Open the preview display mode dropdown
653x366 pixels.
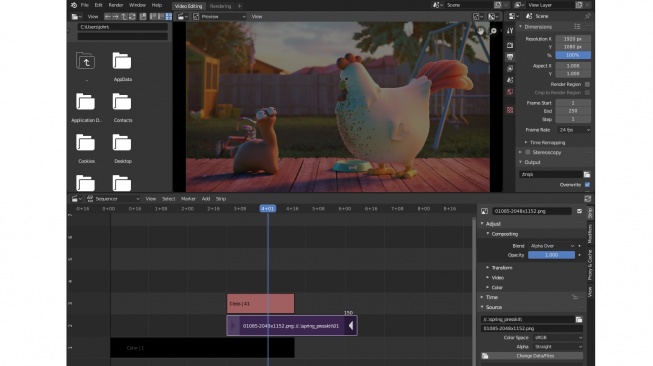coord(219,17)
